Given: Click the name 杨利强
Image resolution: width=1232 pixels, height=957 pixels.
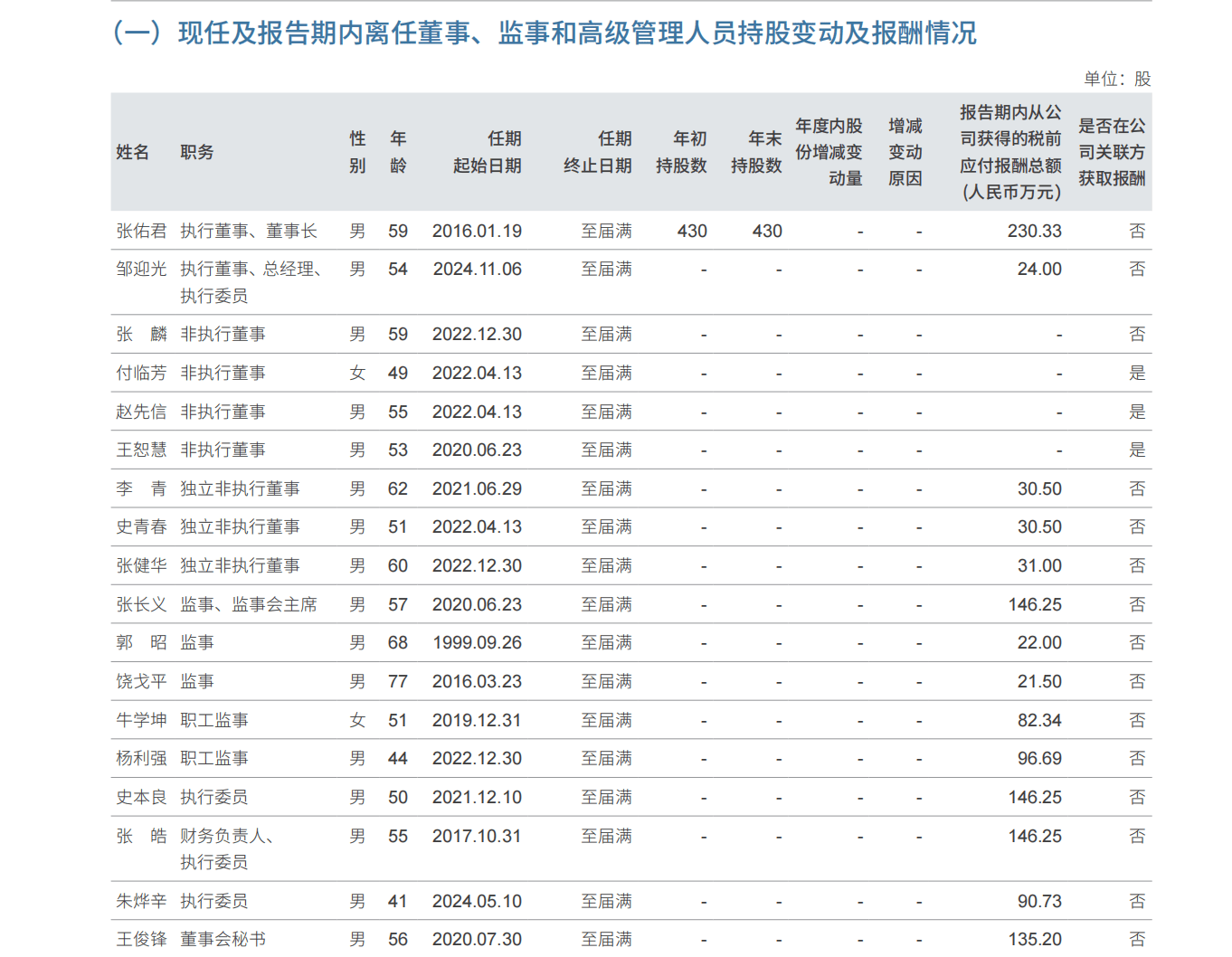Looking at the screenshot, I should pos(141,758).
